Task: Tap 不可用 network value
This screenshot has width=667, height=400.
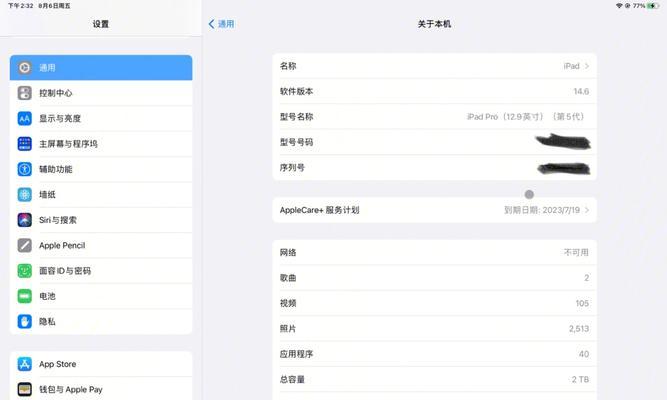Action: [x=576, y=252]
